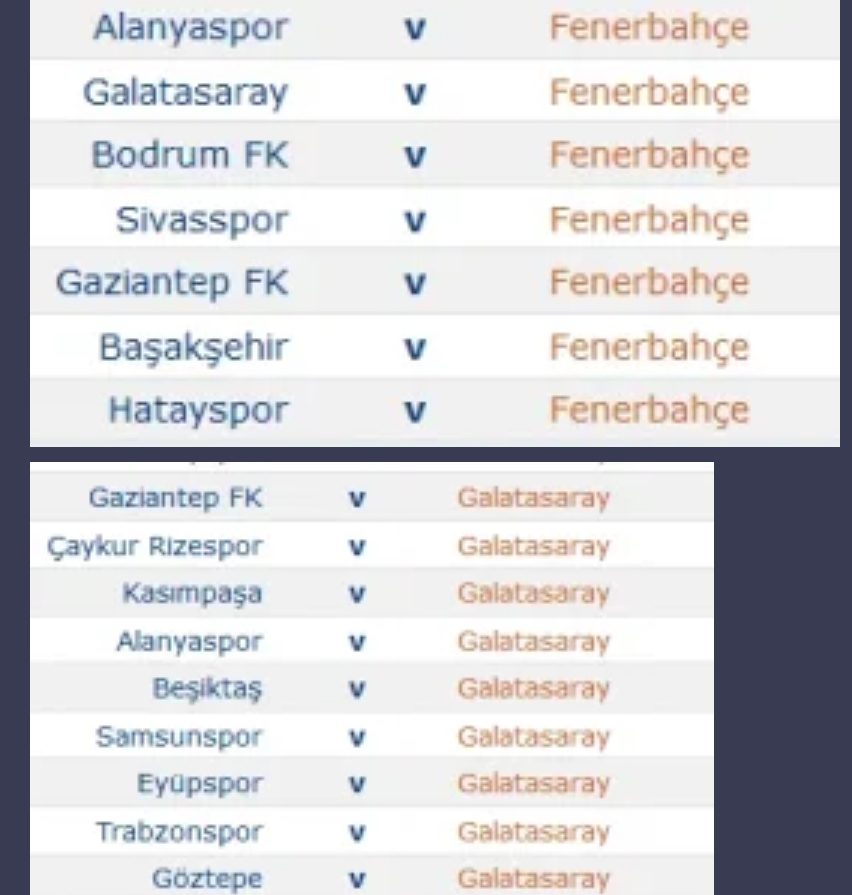Image resolution: width=852 pixels, height=895 pixels.
Task: Click Fenerbahçe in the Sivasspor row
Action: [649, 220]
